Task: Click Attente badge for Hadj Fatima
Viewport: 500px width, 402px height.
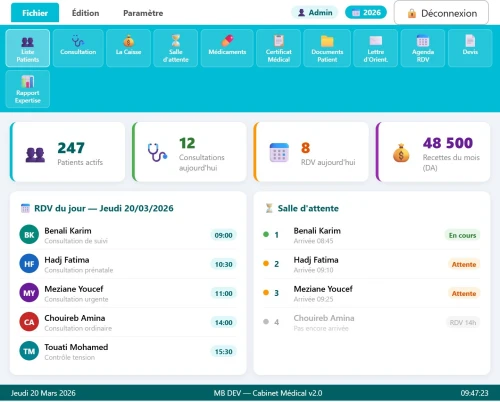Action: [x=464, y=264]
